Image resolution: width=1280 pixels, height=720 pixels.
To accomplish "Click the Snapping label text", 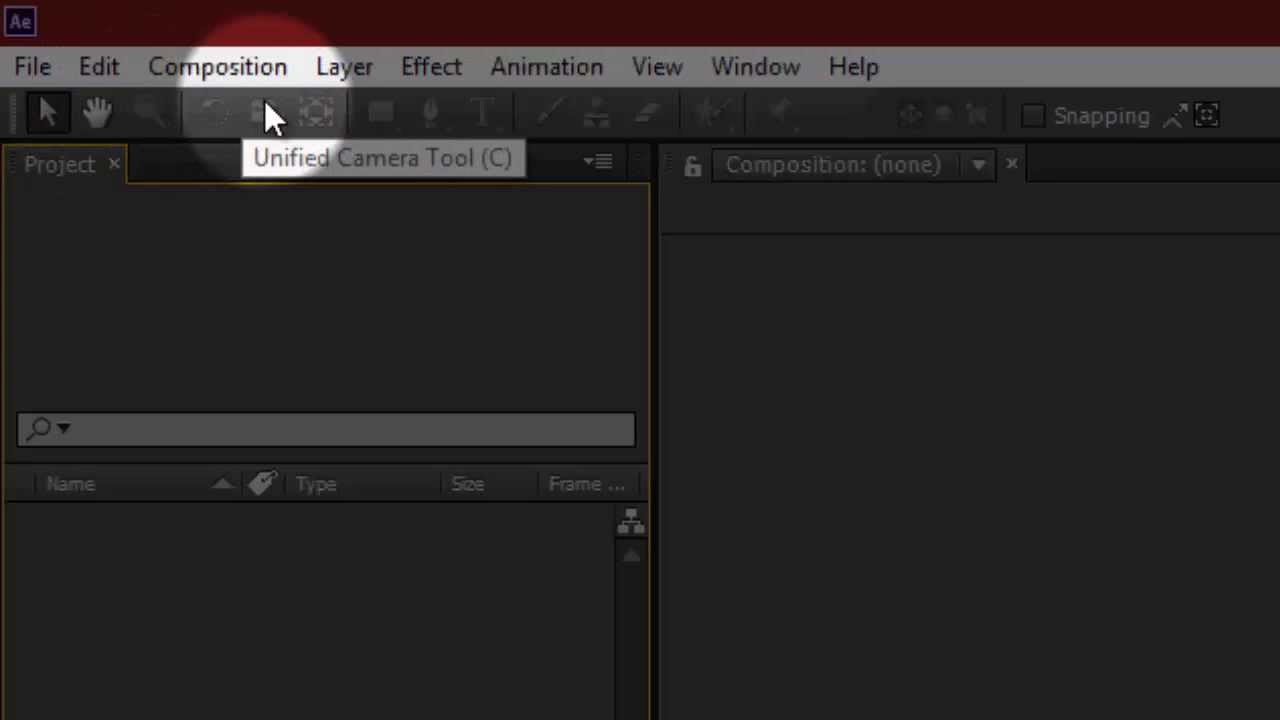I will point(1102,116).
